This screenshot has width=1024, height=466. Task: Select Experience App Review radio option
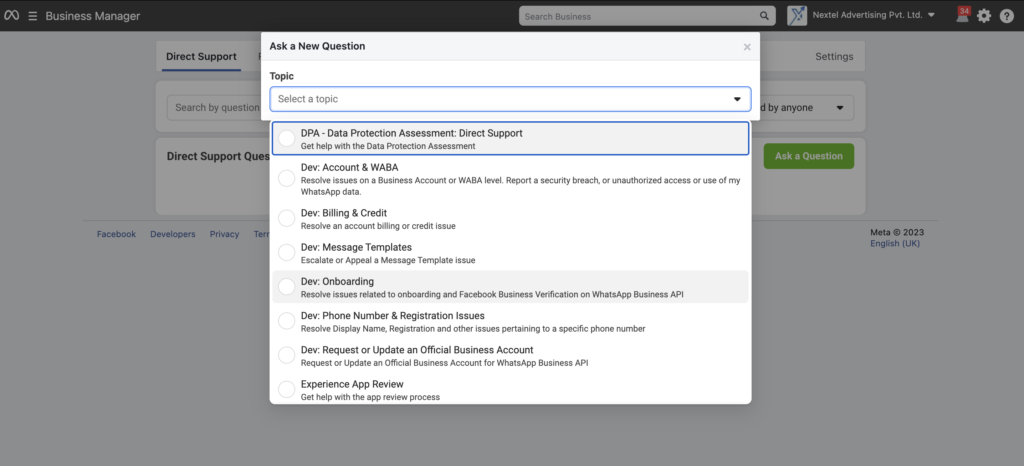pos(287,390)
